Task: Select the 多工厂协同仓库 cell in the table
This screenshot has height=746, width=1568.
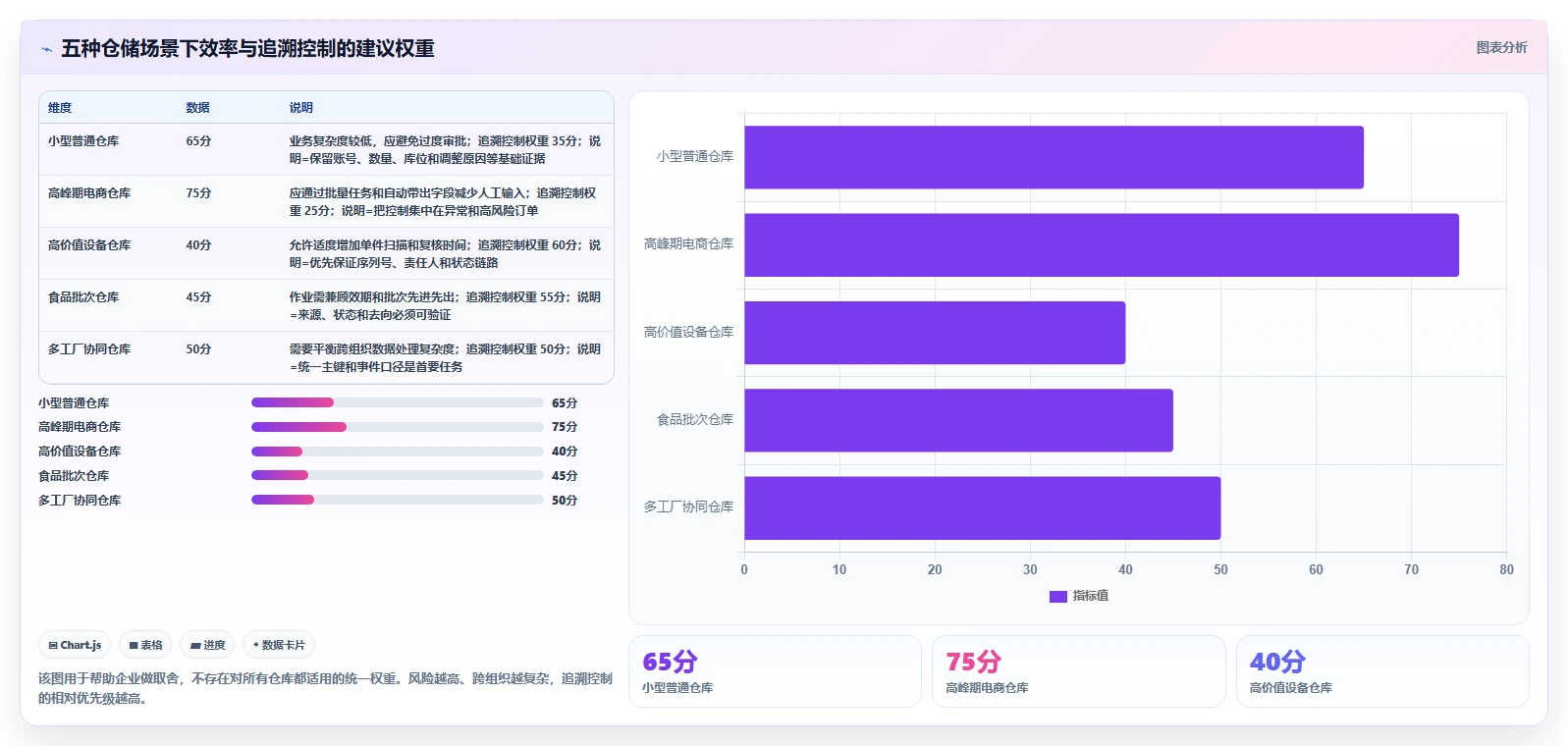Action: click(x=89, y=349)
